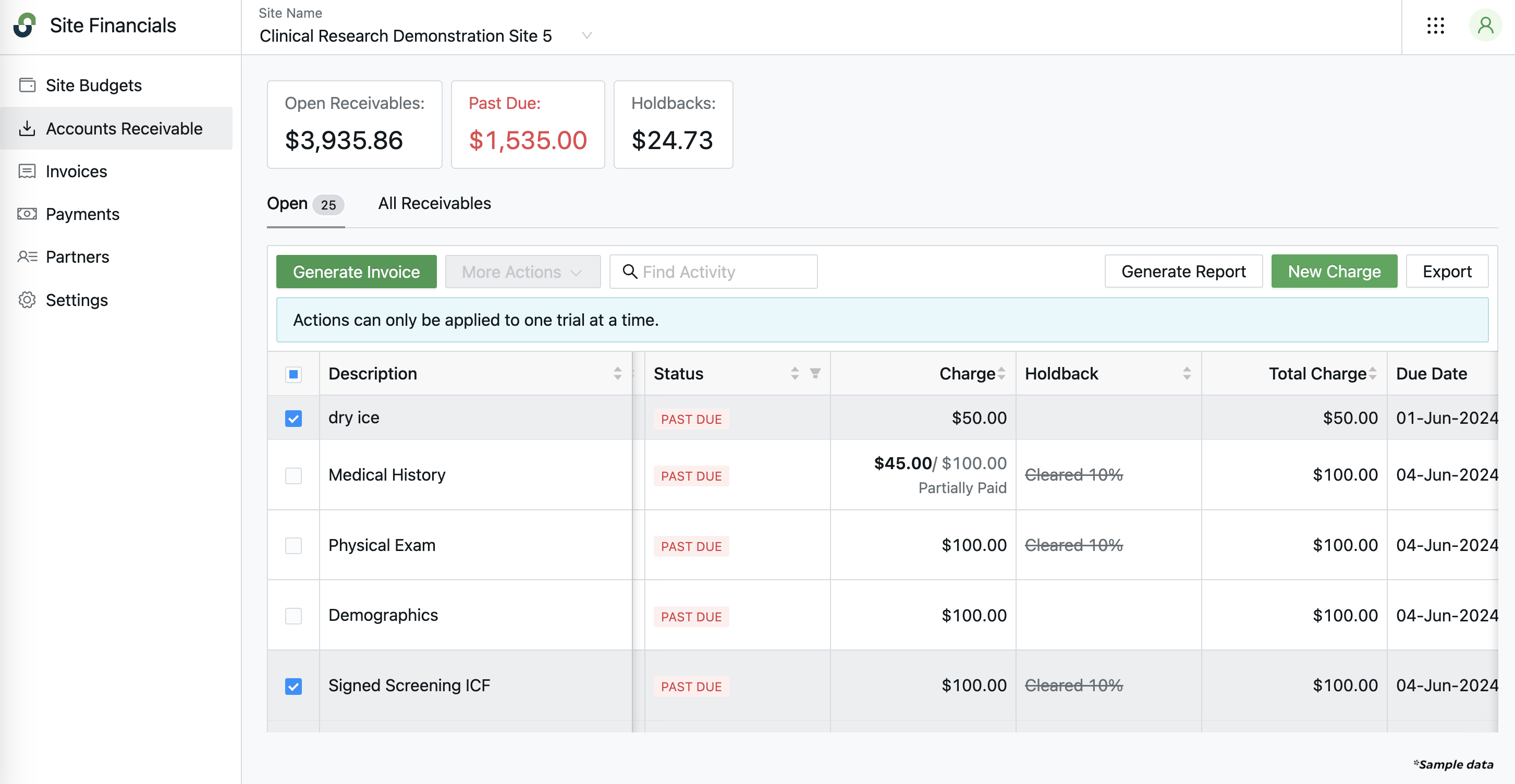Click the Site Budgets sidebar icon

click(x=28, y=85)
